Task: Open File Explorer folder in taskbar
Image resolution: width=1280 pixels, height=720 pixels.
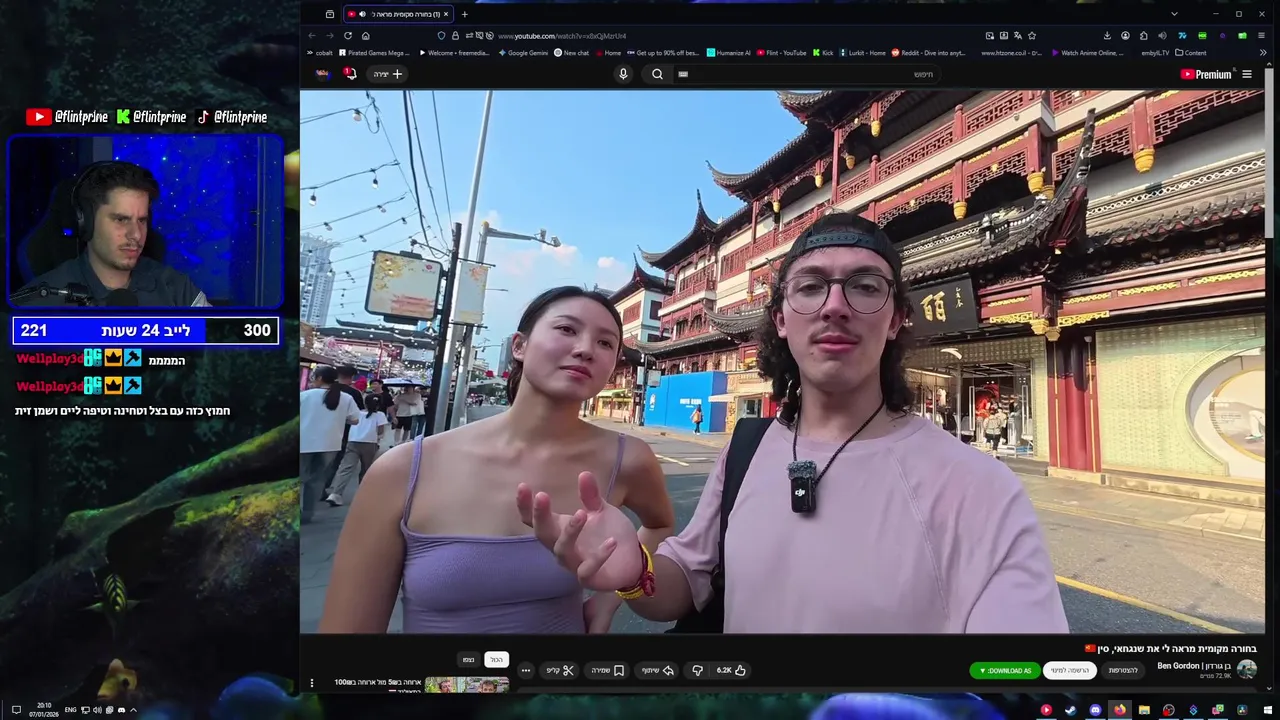Action: (x=1144, y=710)
